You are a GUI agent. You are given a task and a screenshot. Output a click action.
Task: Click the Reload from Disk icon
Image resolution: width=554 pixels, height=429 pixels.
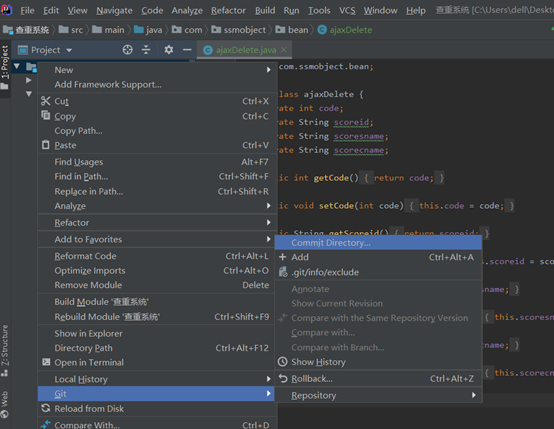(x=46, y=408)
